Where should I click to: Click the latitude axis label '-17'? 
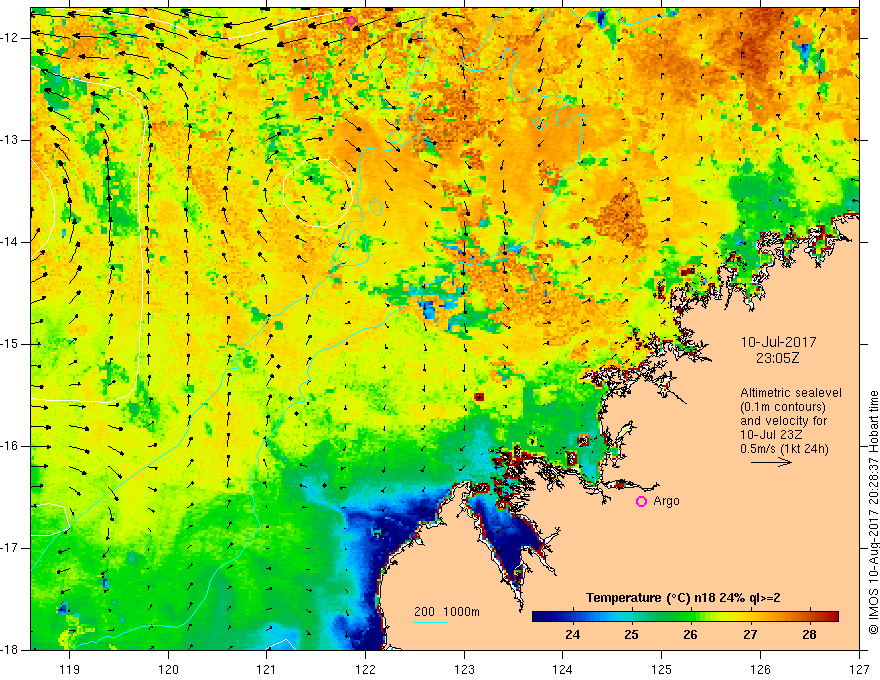tap(10, 548)
